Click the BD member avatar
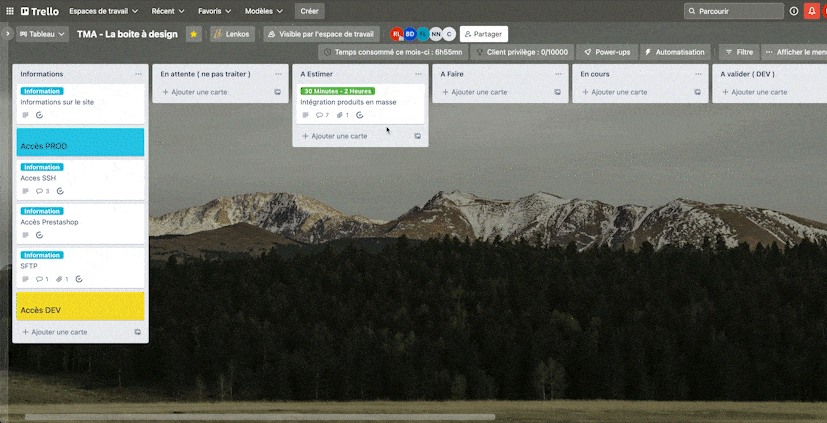The height and width of the screenshot is (423, 827). pyautogui.click(x=410, y=34)
